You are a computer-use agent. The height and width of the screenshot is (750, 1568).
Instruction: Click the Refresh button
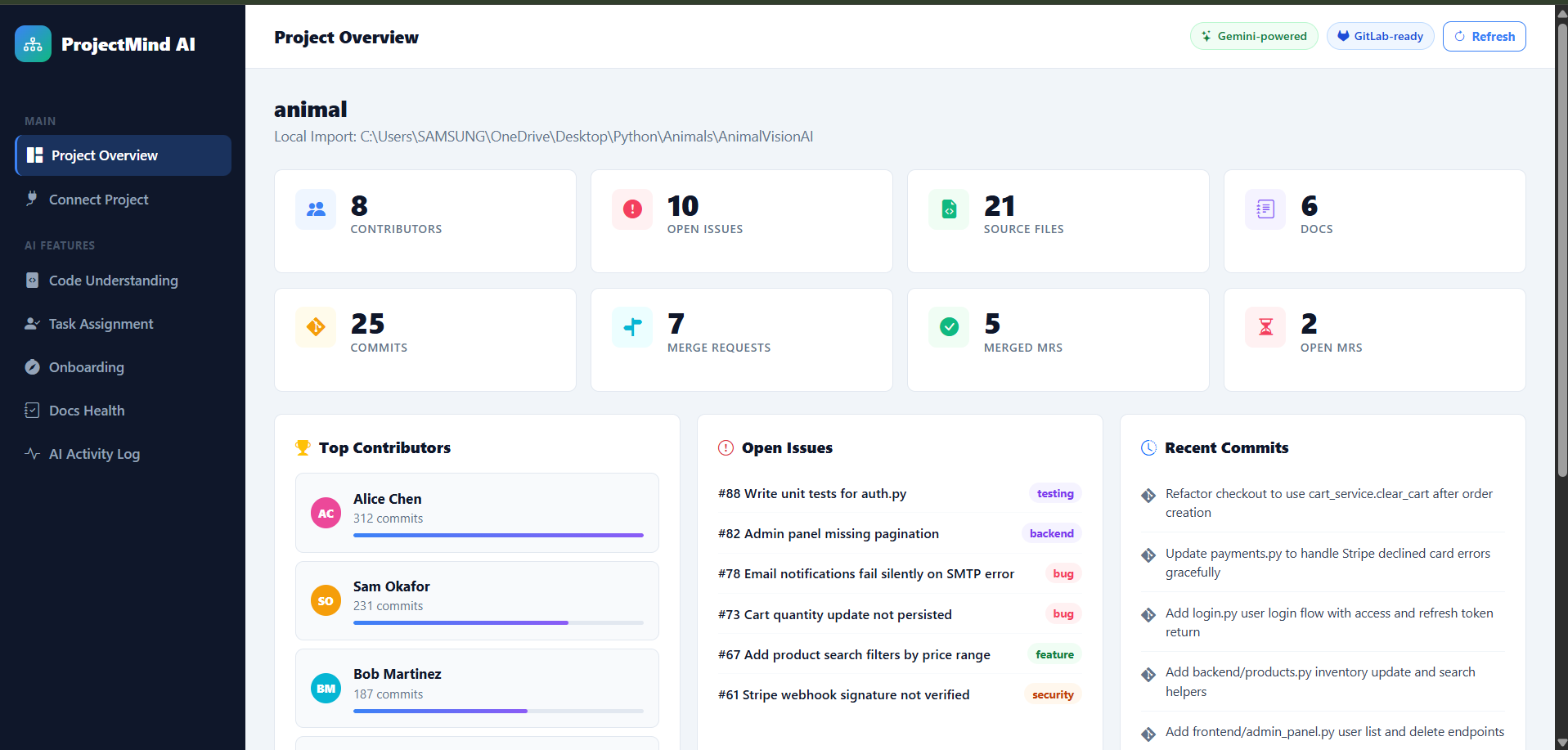[1484, 37]
